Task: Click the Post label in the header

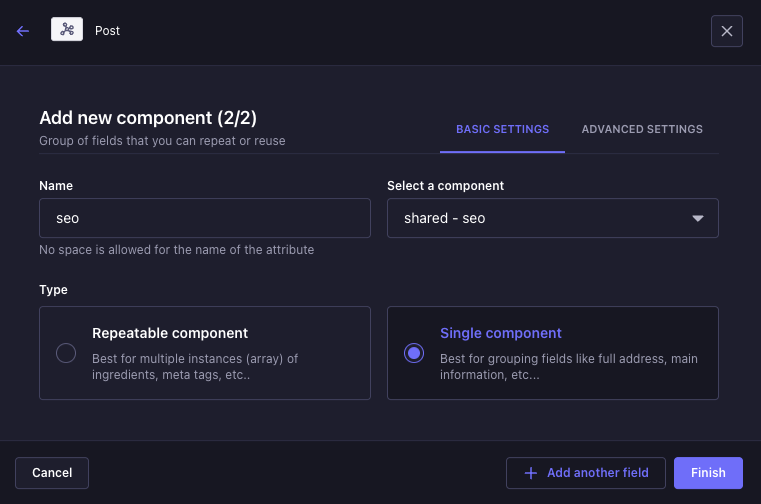Action: coord(107,31)
